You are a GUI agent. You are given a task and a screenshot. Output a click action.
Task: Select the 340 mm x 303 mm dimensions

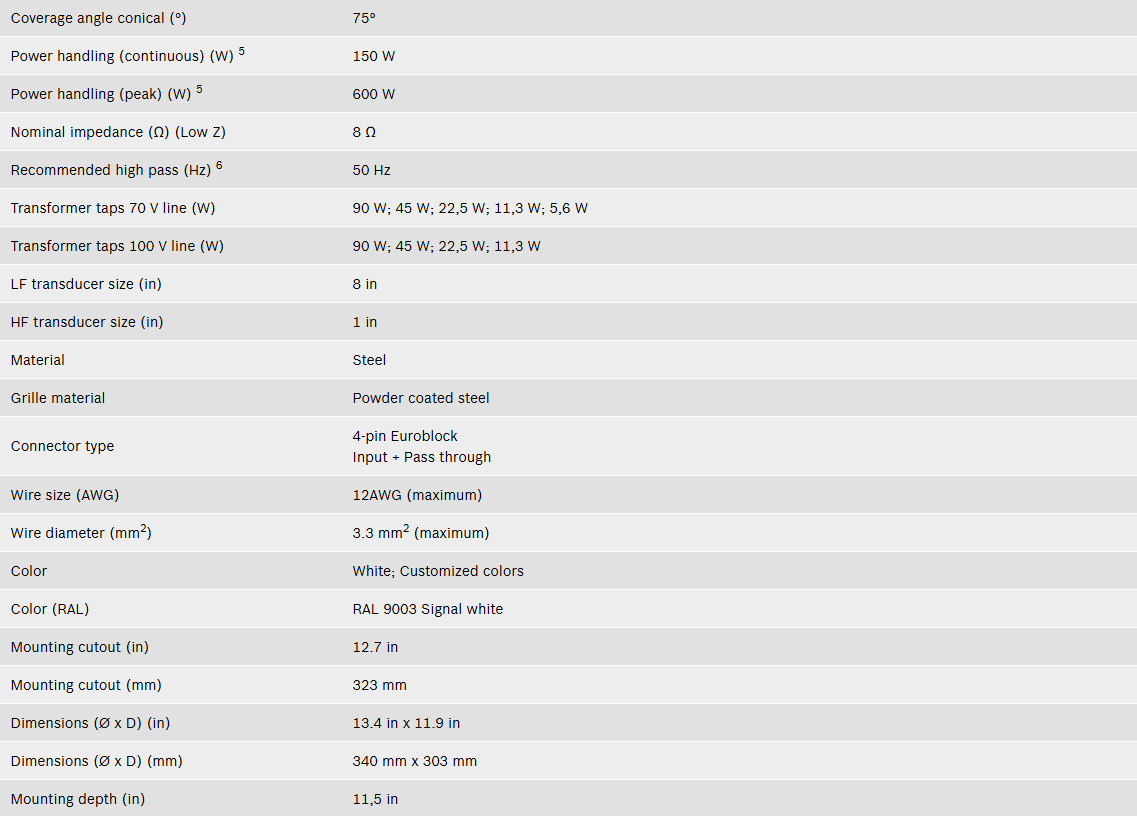(415, 762)
